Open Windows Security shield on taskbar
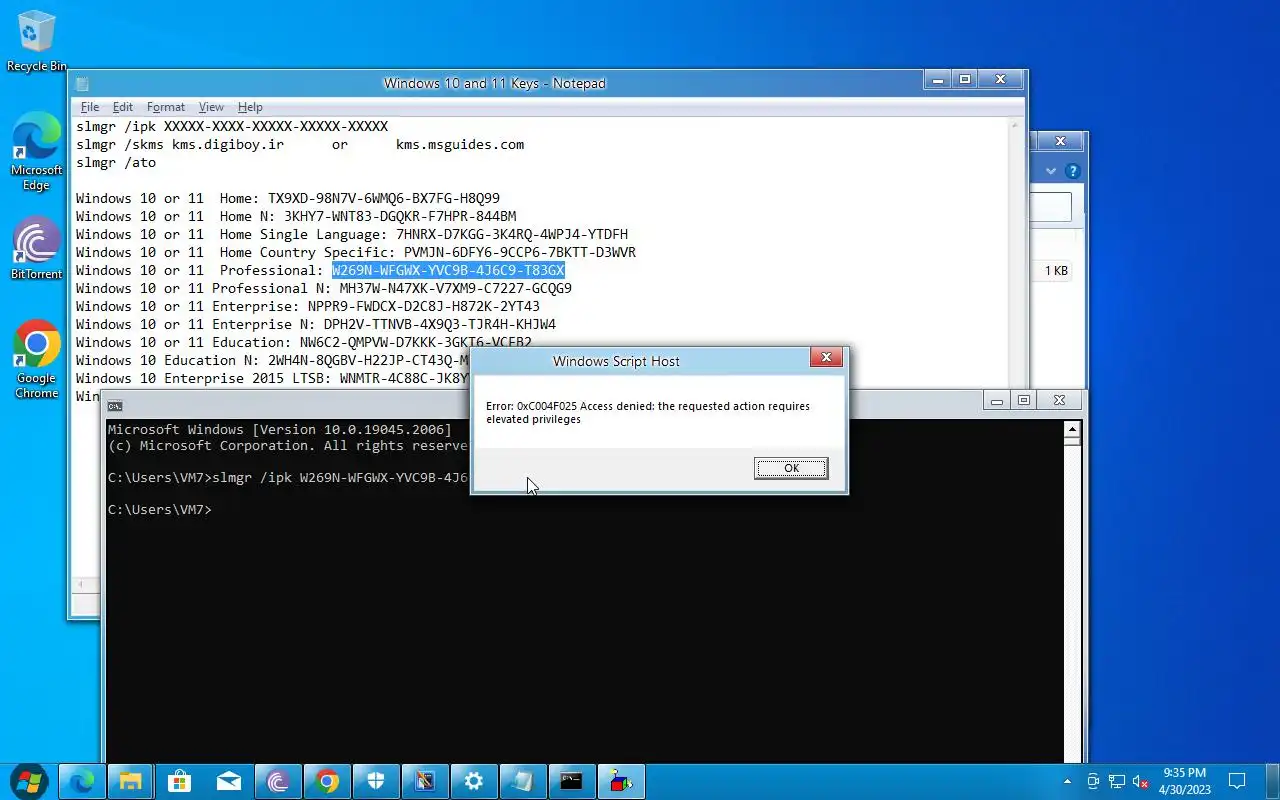 376,781
